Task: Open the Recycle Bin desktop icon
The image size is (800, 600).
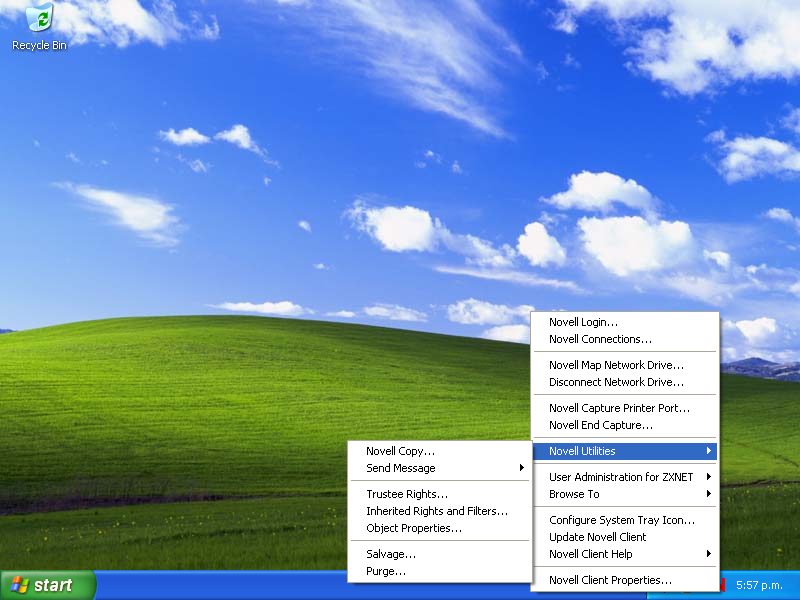Action: pos(39,27)
